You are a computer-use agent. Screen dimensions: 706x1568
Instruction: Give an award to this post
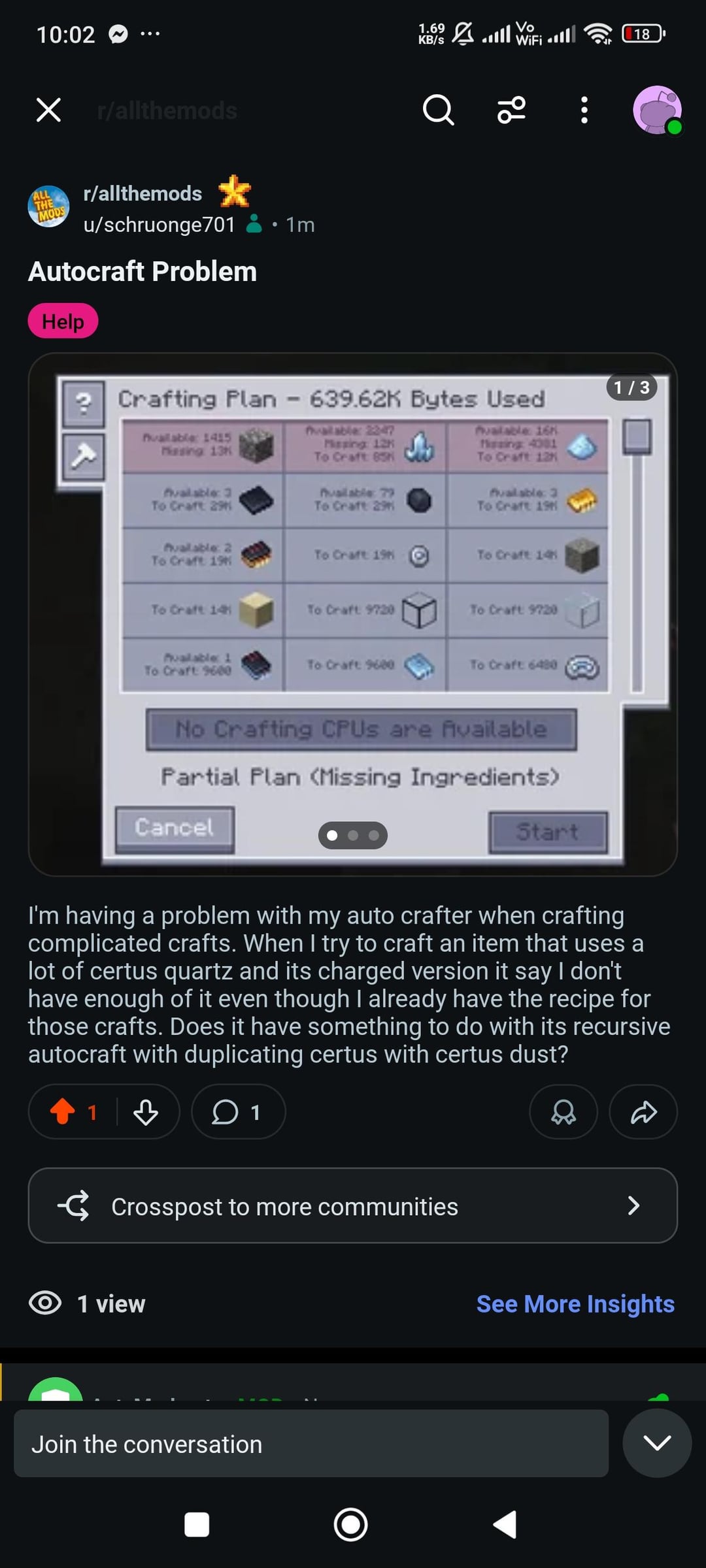click(563, 1111)
